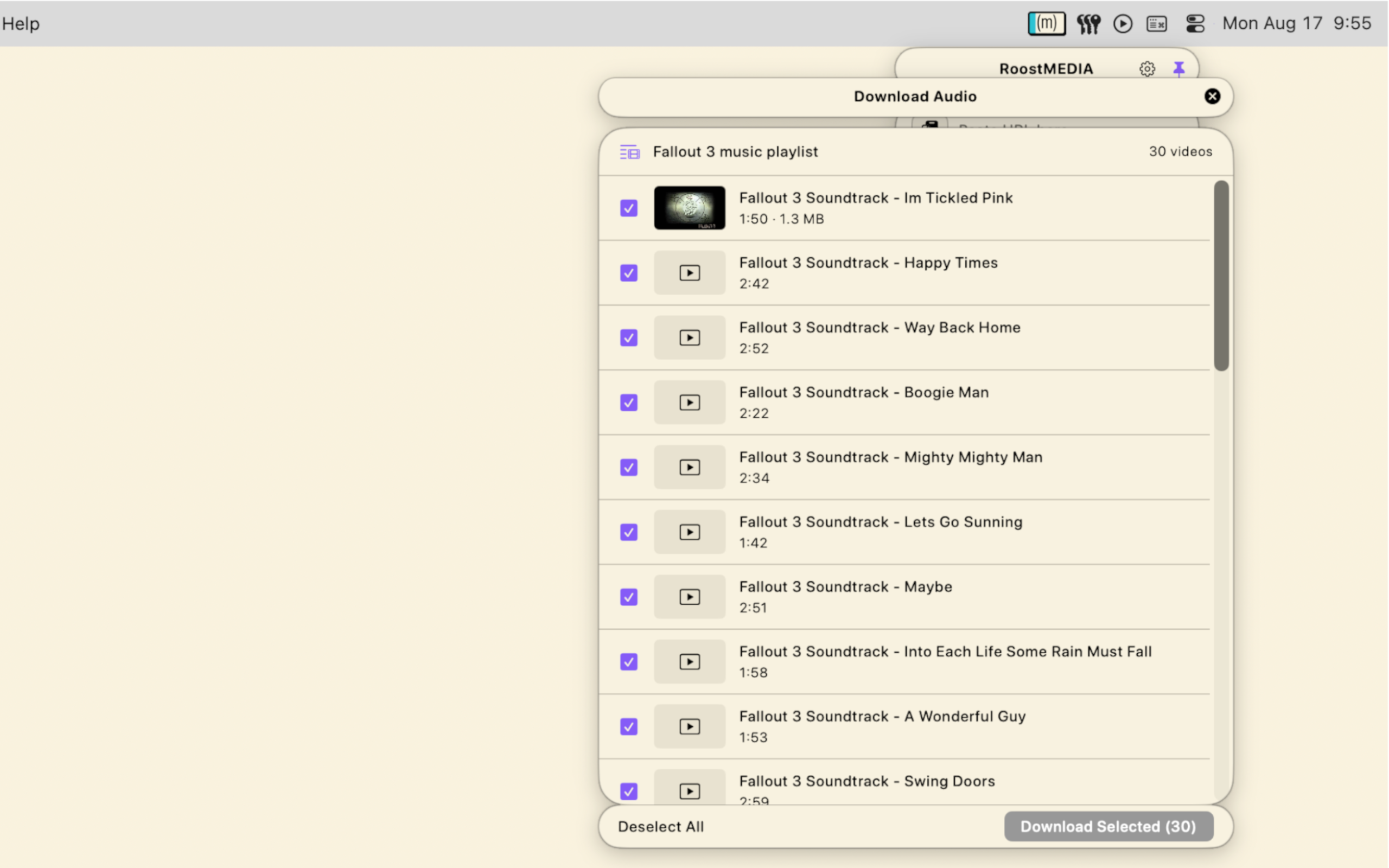The height and width of the screenshot is (868, 1389).
Task: Click the Boogie Man placeholder thumbnail
Action: [x=689, y=403]
